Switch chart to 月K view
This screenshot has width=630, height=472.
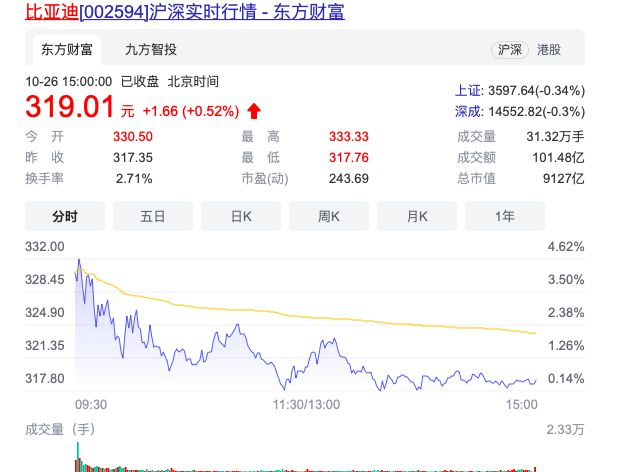point(417,216)
